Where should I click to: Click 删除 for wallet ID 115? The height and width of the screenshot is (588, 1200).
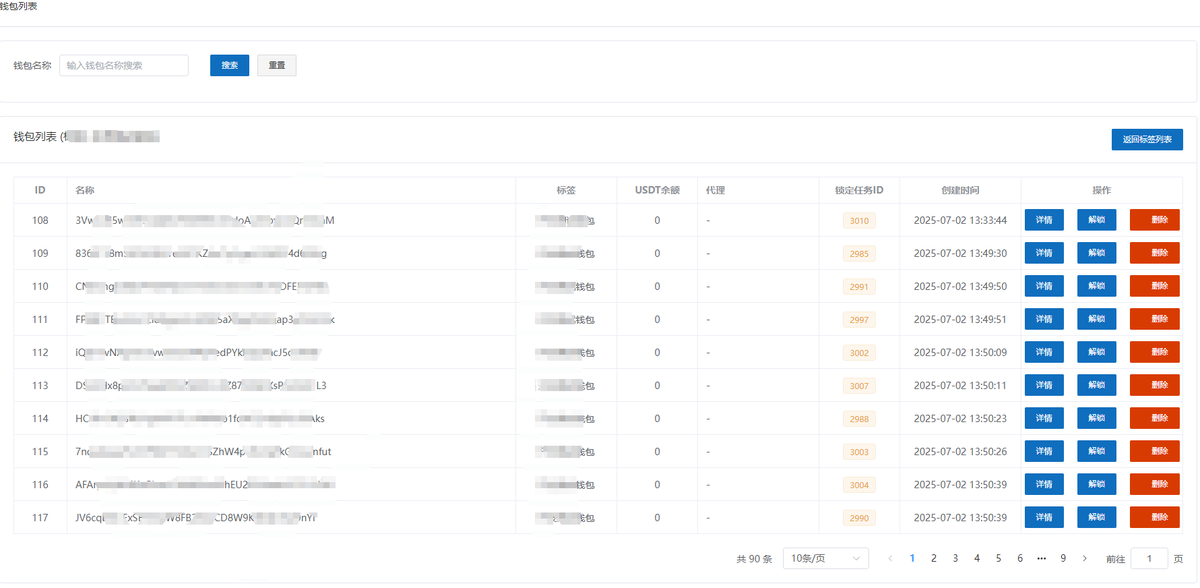(1155, 451)
